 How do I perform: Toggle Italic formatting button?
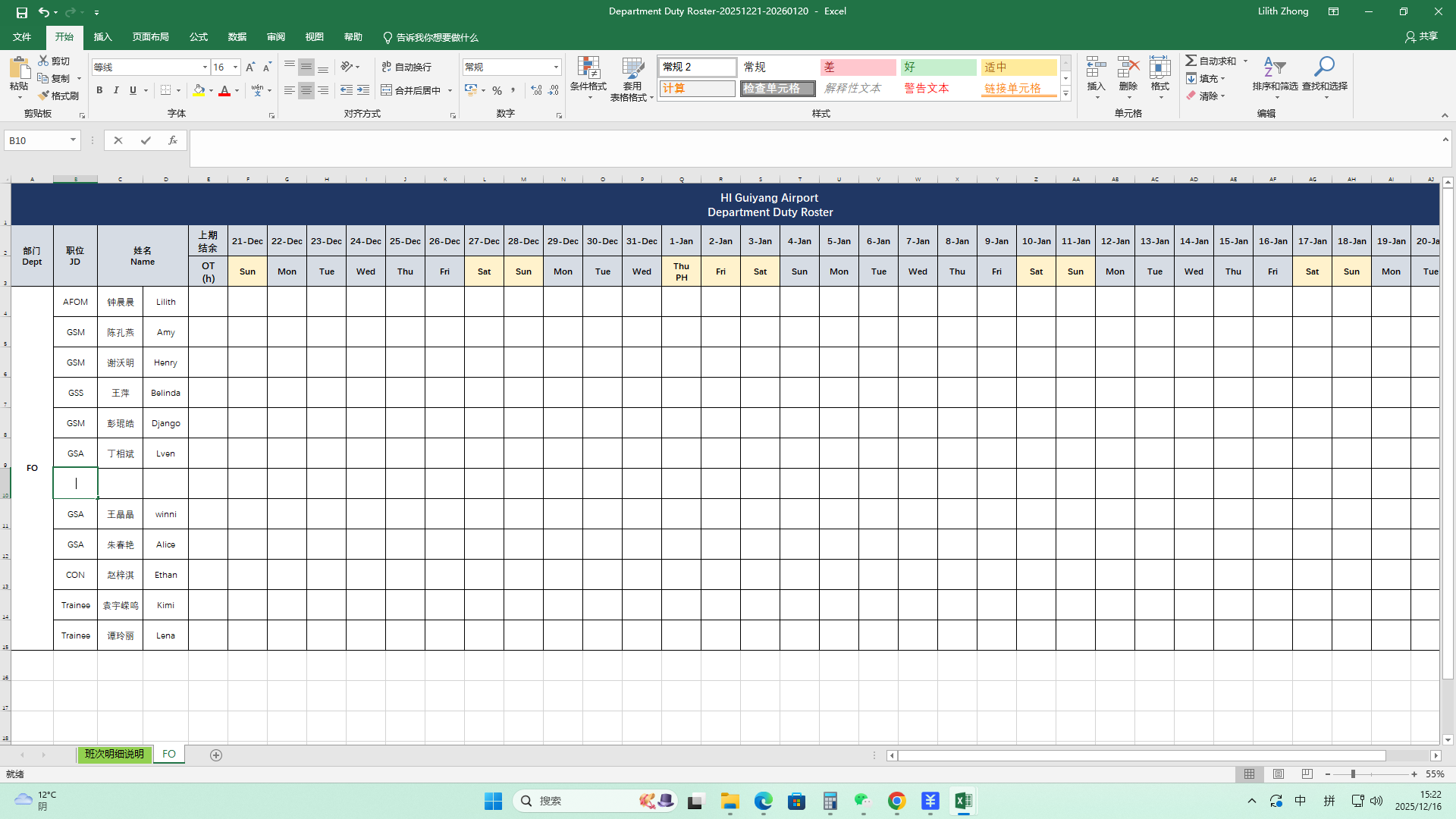click(116, 90)
